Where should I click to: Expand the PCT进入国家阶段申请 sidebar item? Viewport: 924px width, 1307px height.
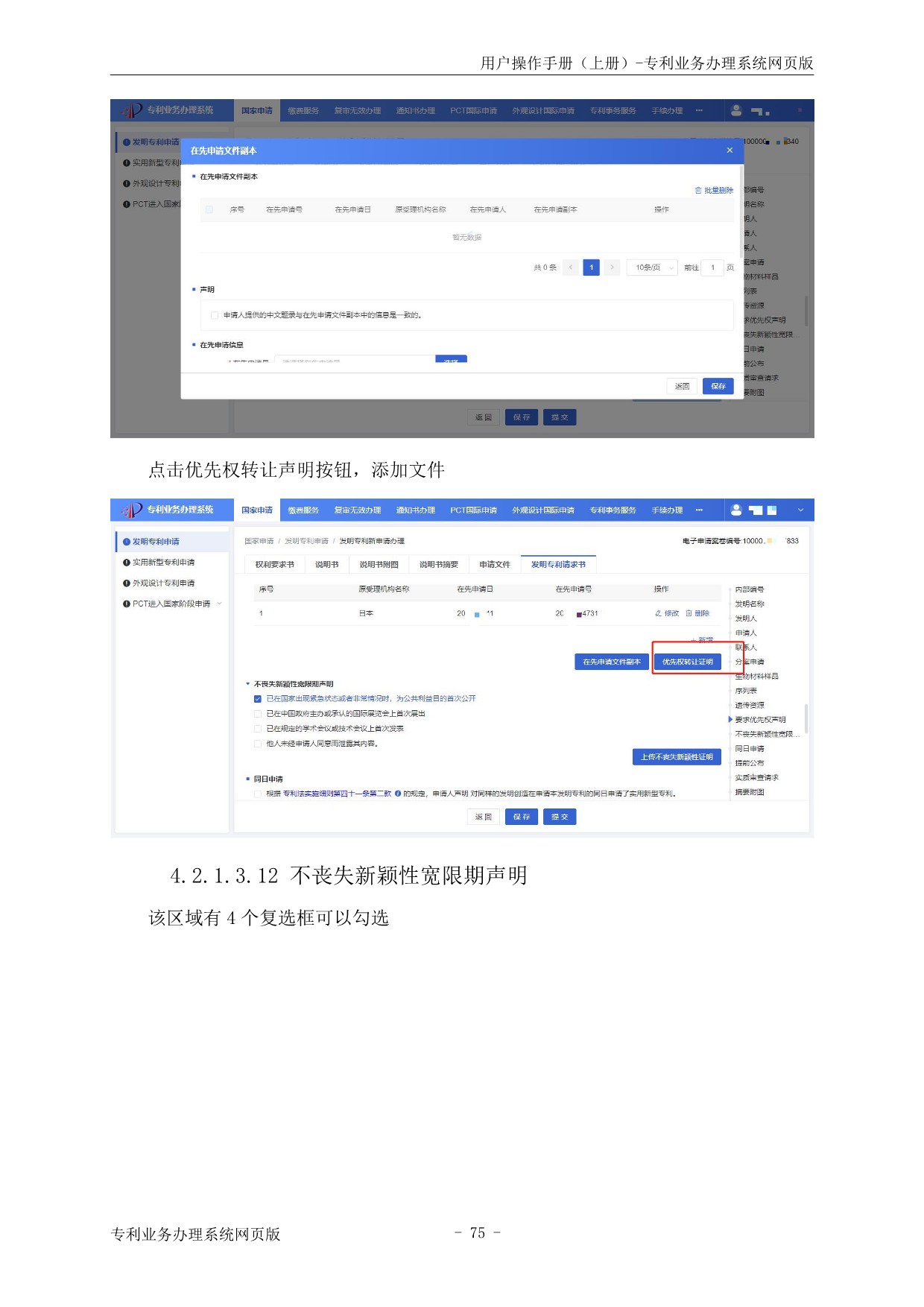pos(219,604)
